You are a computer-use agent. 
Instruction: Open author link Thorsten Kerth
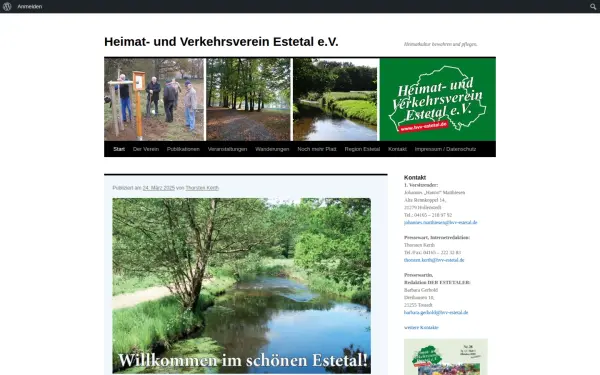(x=202, y=188)
